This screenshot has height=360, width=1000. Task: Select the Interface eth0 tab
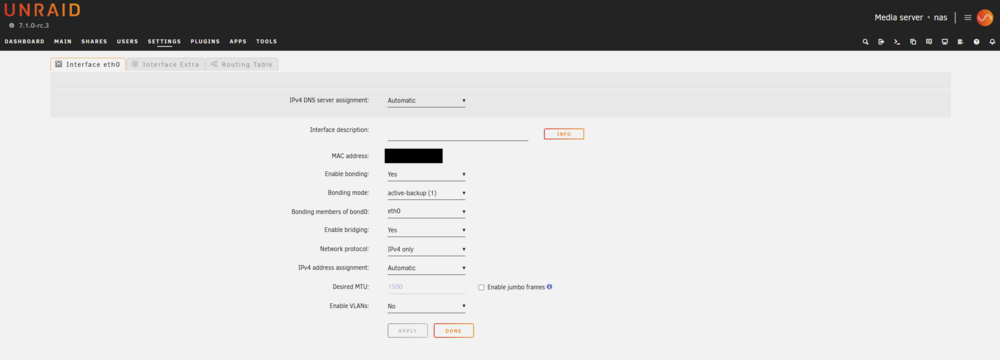pos(88,64)
